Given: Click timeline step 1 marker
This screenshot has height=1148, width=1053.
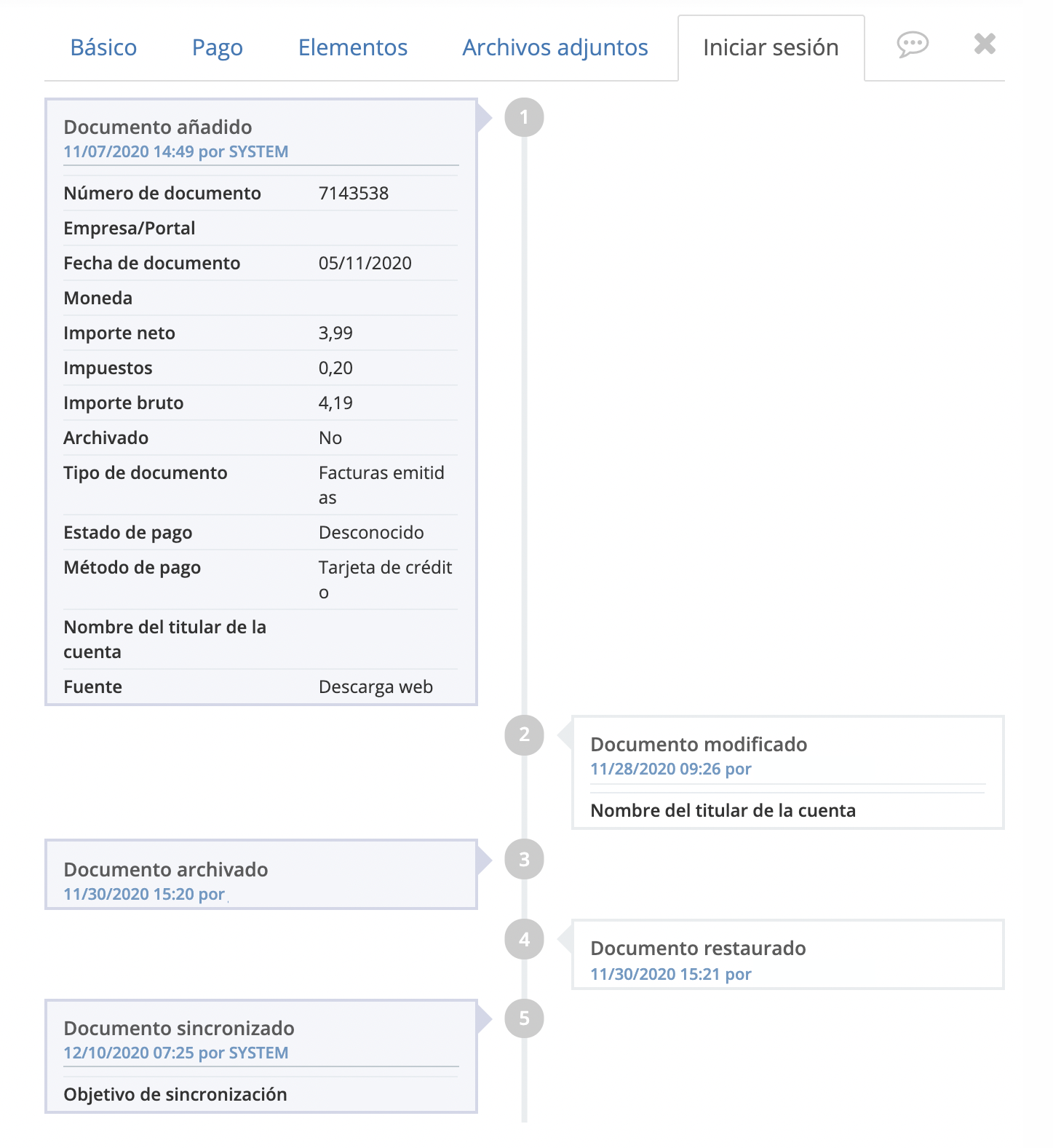Looking at the screenshot, I should [x=524, y=117].
